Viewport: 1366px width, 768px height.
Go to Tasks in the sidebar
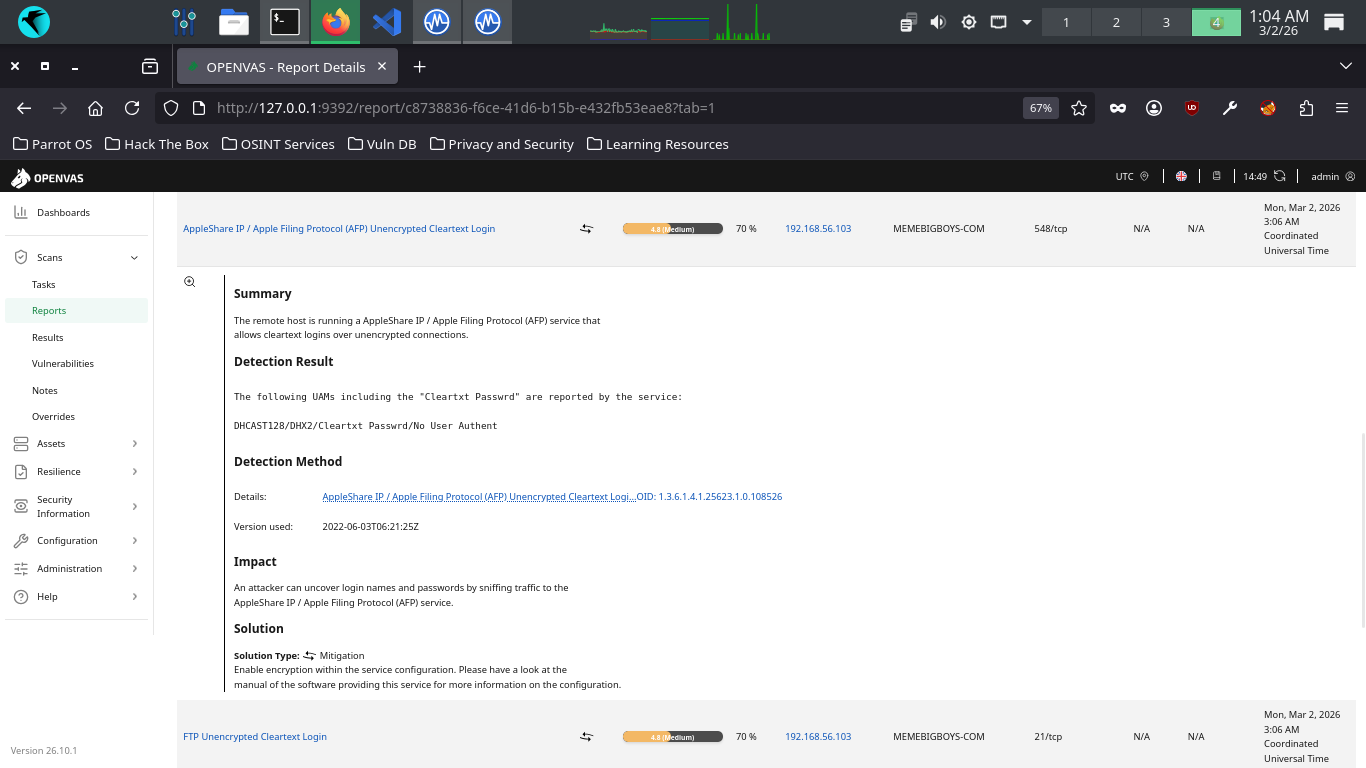44,285
